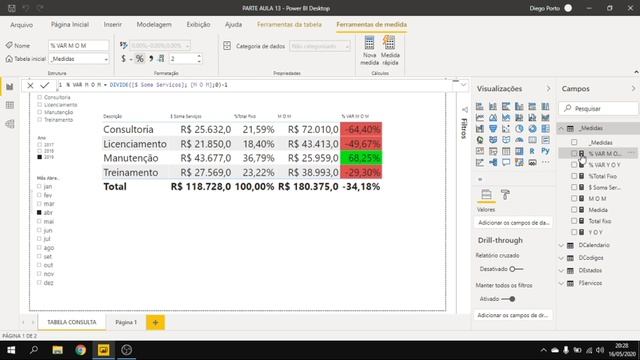Check the Treinamento slicer checkbox
The height and width of the screenshot is (360, 640).
pyautogui.click(x=40, y=120)
